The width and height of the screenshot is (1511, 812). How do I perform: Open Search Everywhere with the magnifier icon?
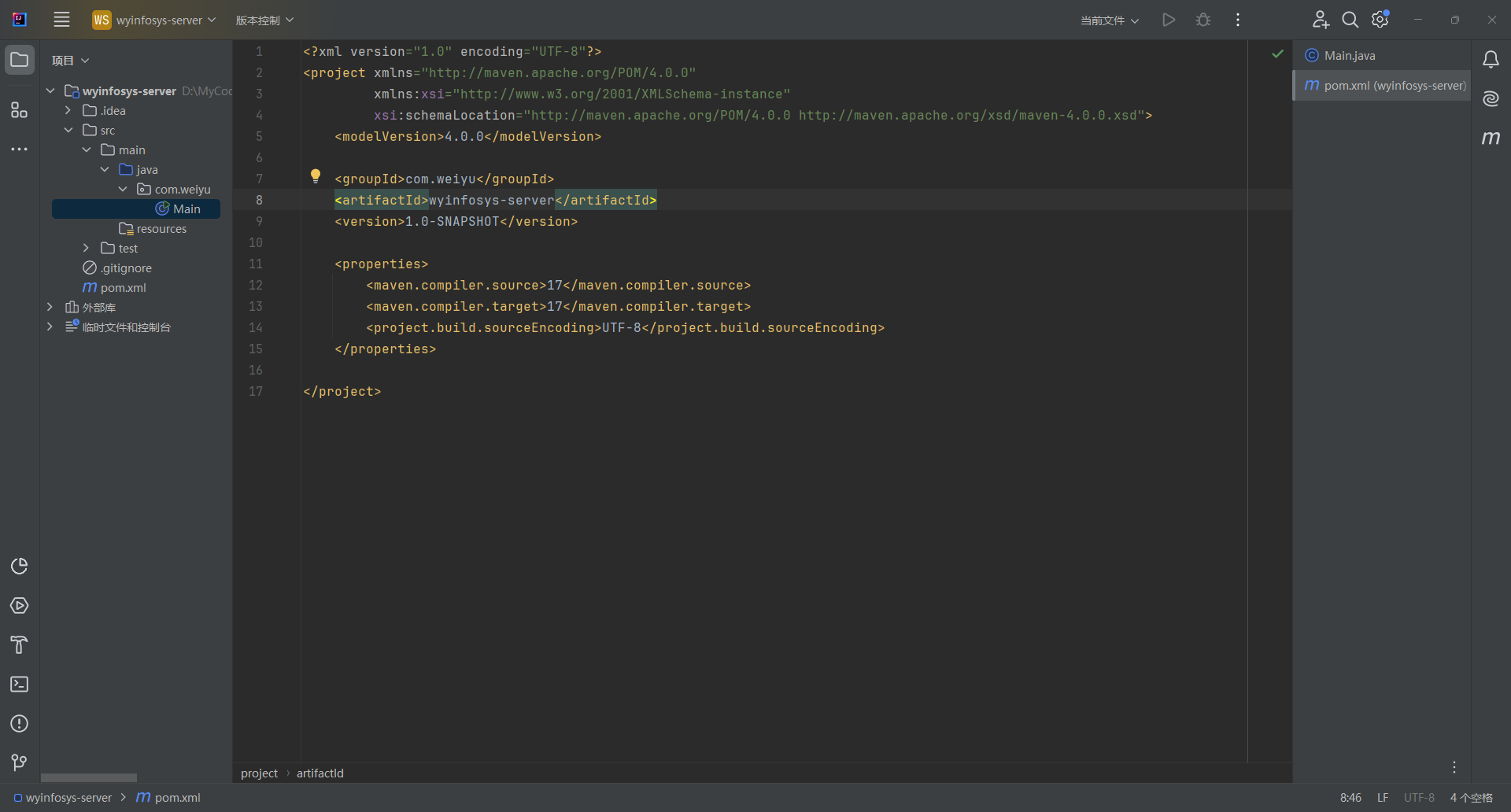1350,20
